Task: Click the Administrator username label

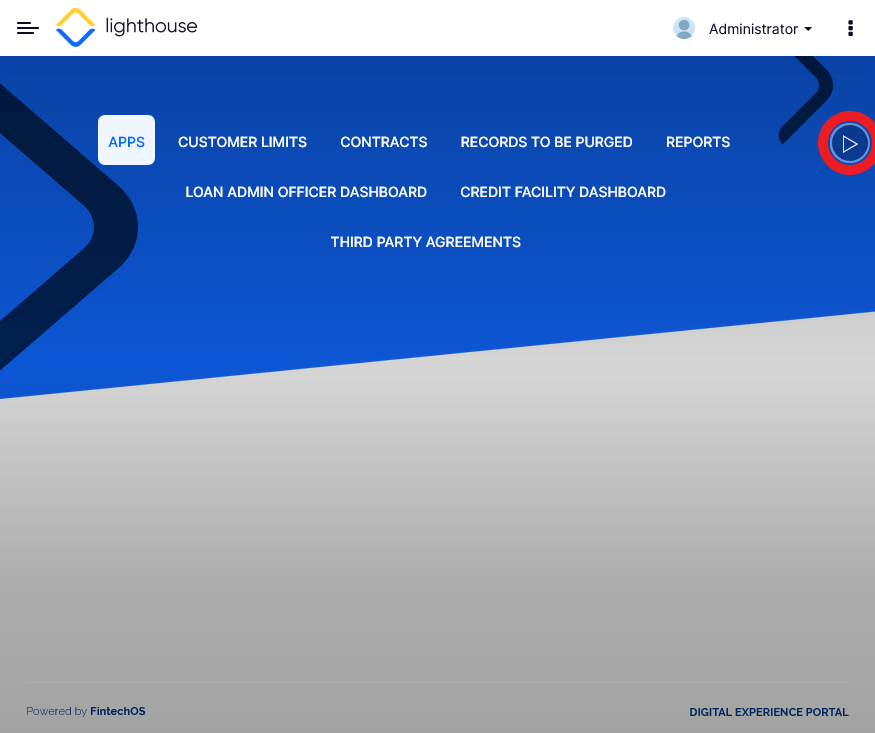Action: point(753,30)
